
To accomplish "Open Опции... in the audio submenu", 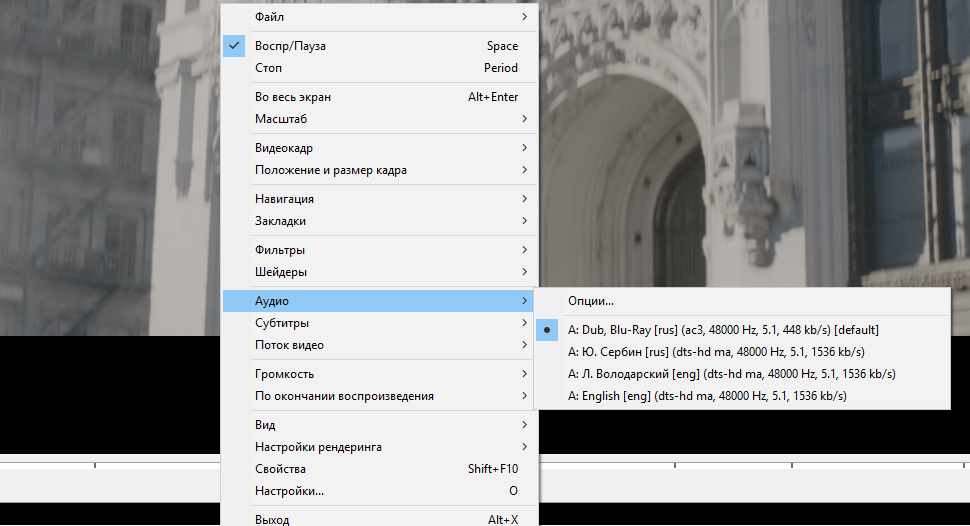I will (591, 301).
